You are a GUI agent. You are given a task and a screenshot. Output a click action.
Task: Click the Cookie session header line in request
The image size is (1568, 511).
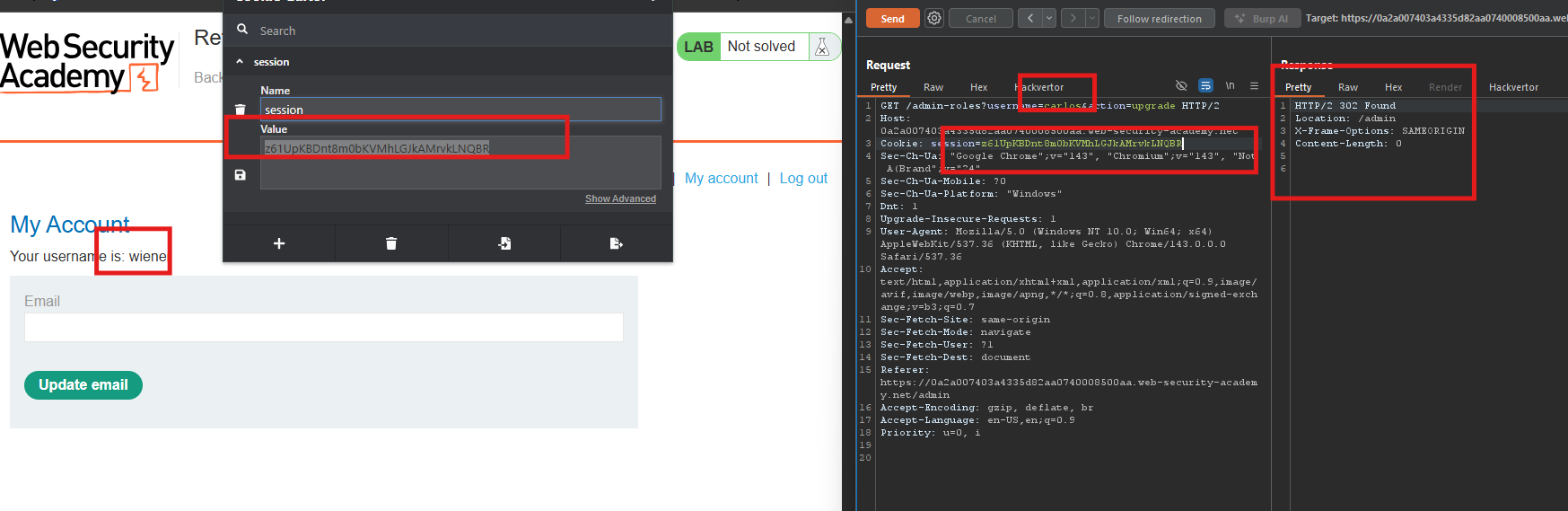(x=1031, y=144)
